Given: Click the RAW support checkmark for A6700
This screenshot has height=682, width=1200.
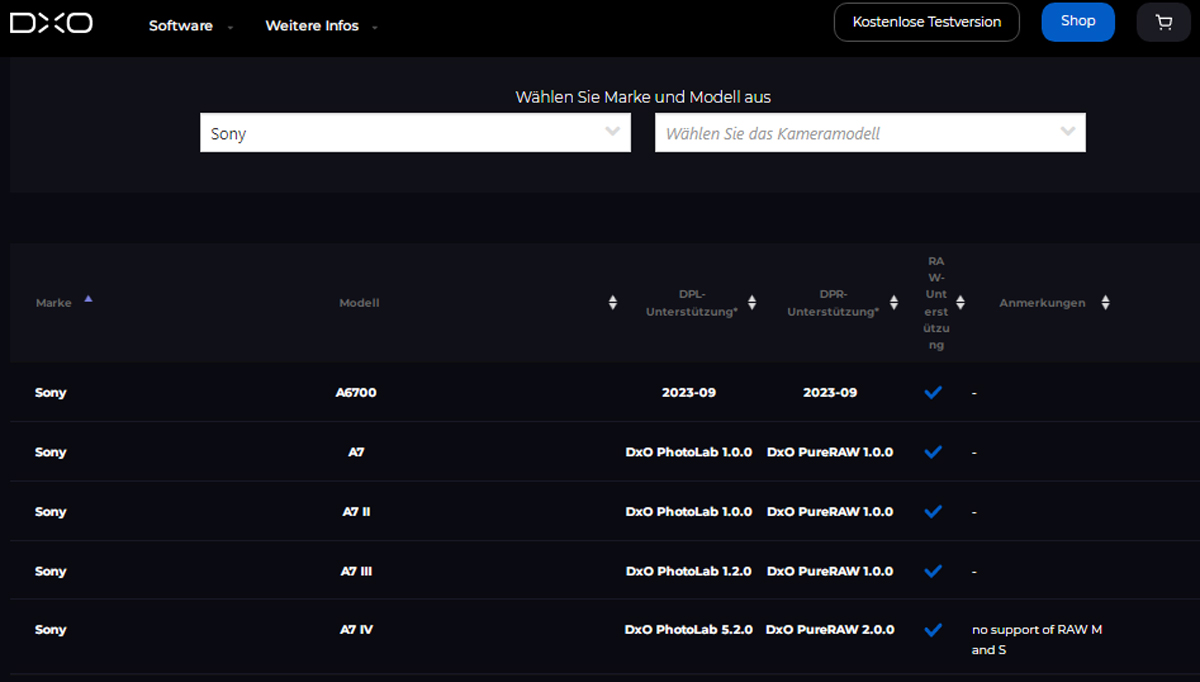Looking at the screenshot, I should point(933,393).
